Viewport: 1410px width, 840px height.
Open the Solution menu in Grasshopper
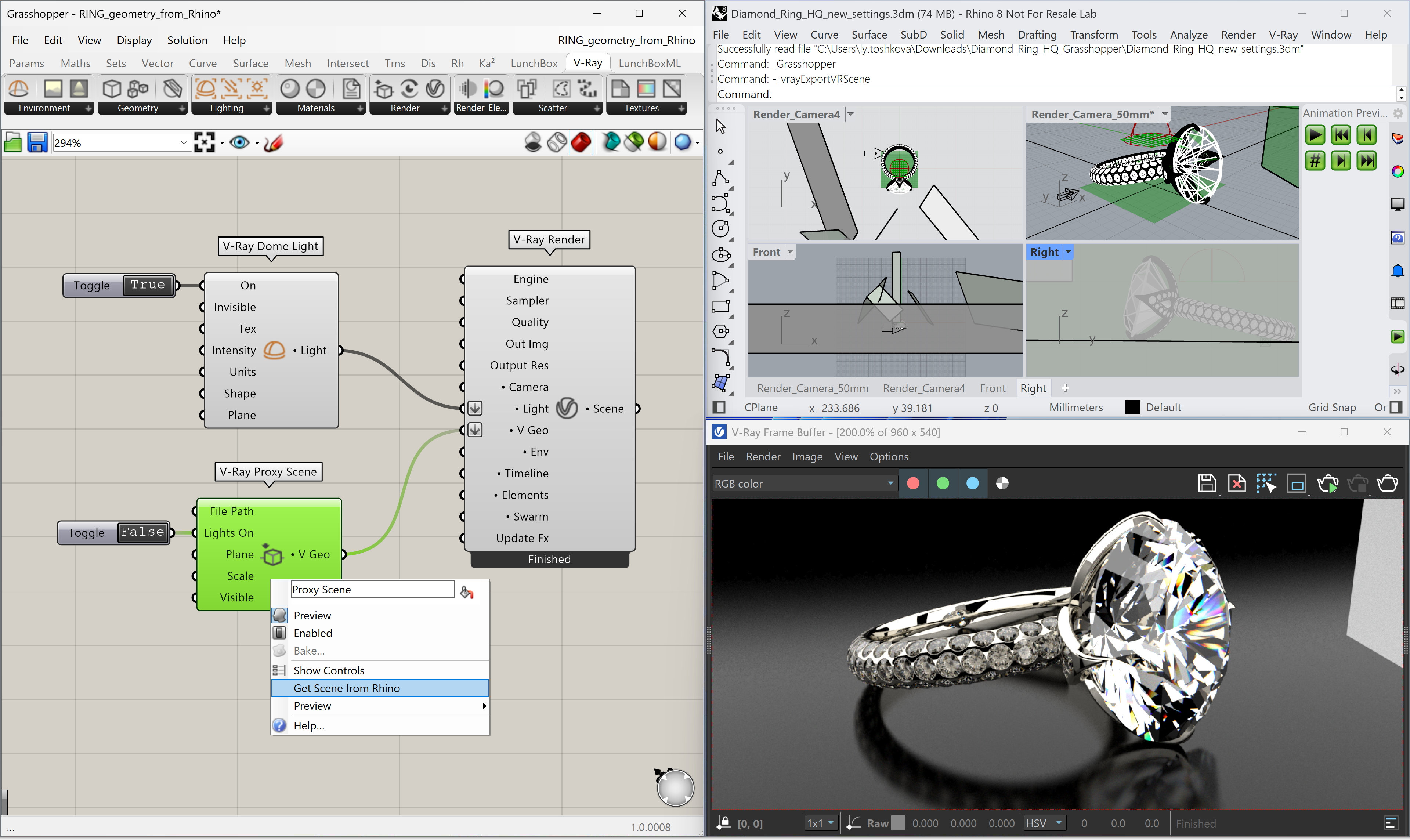(187, 40)
